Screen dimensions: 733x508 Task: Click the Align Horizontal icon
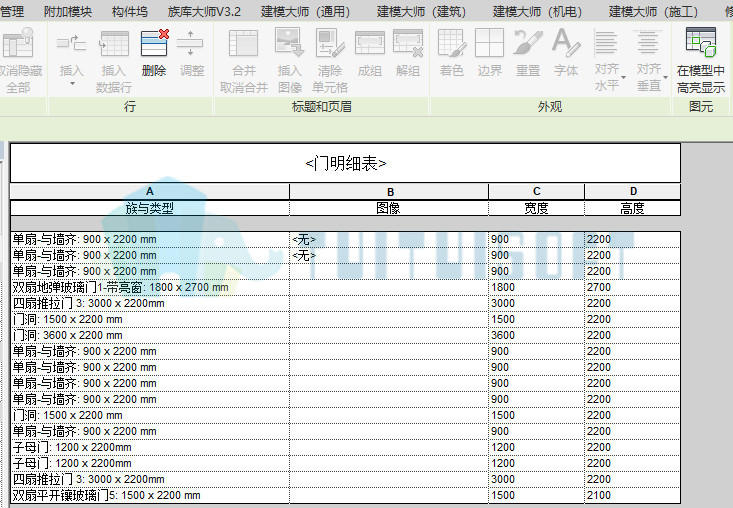606,43
